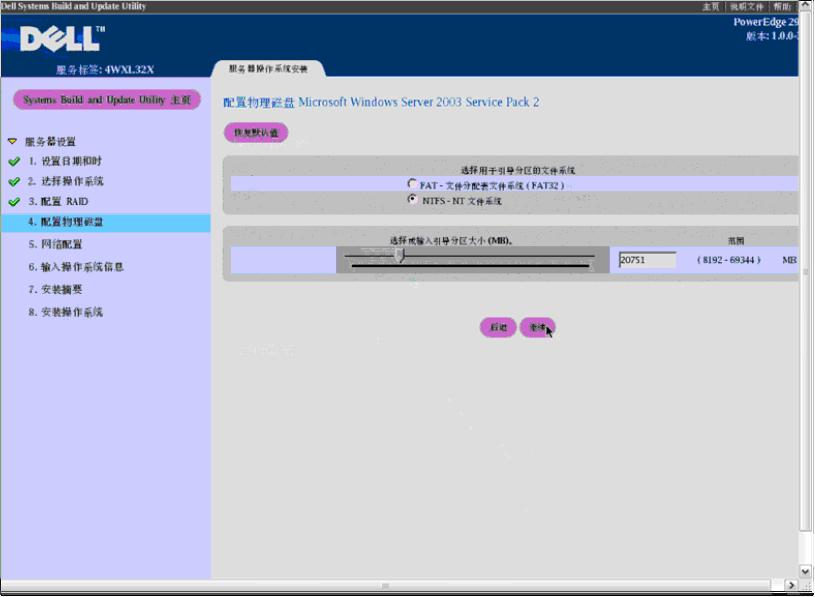
Task: Go to step 5. 网络配置
Action: pos(55,244)
